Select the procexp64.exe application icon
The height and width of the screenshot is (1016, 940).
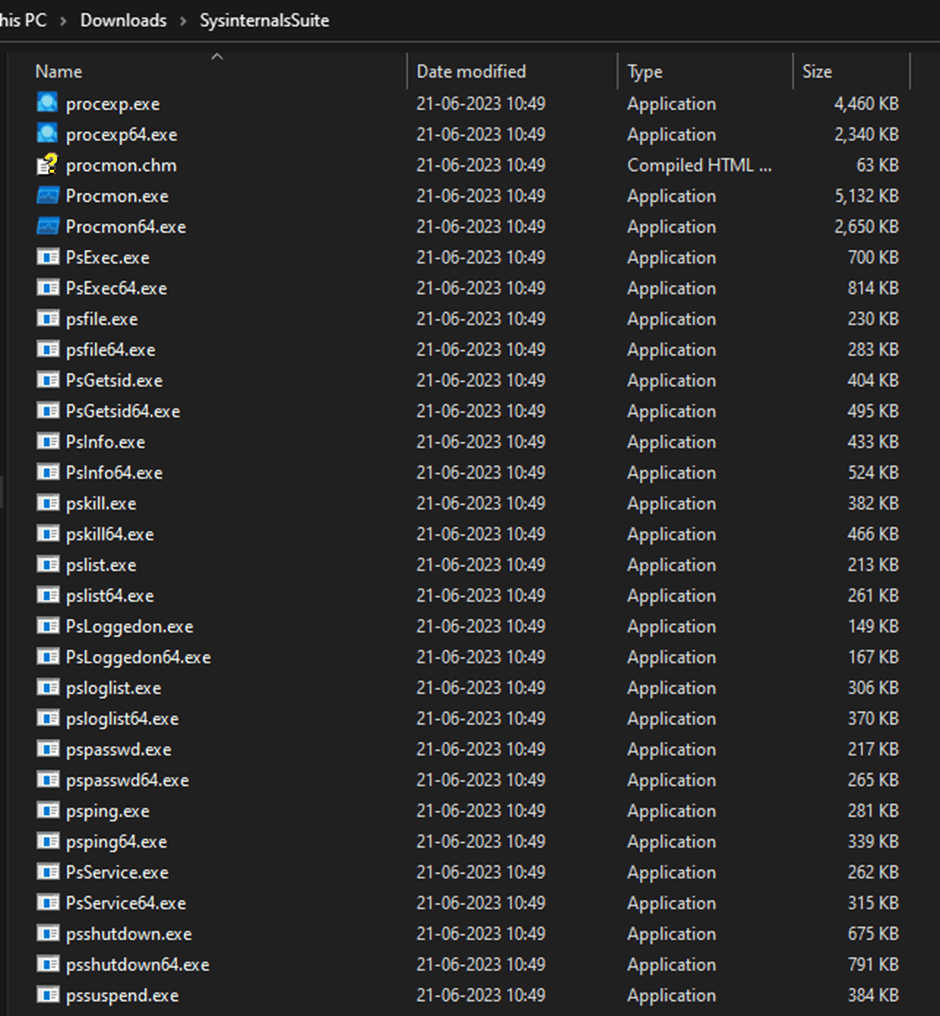click(47, 133)
